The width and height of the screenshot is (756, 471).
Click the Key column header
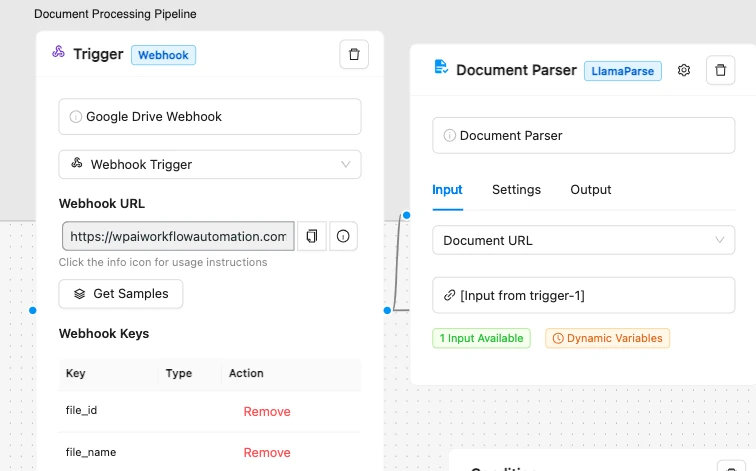click(76, 373)
